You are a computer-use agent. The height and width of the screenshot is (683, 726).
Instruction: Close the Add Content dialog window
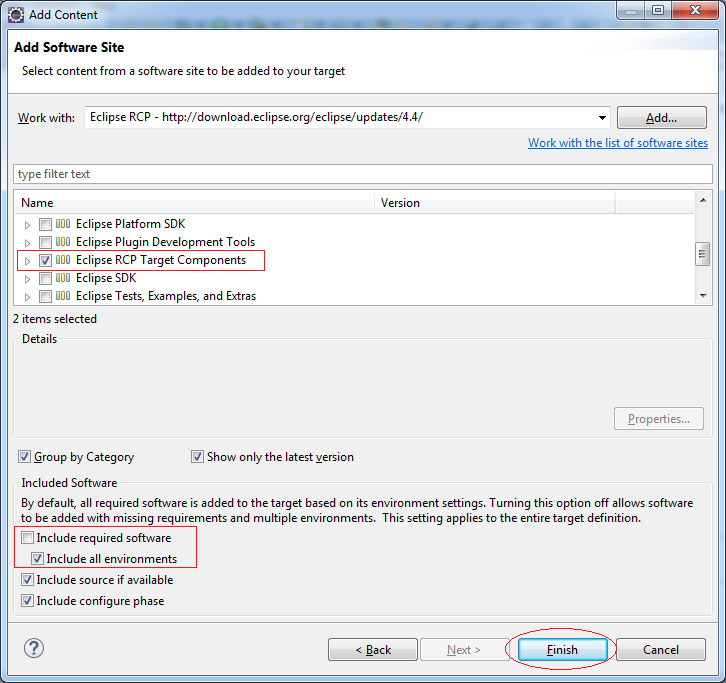coord(695,10)
